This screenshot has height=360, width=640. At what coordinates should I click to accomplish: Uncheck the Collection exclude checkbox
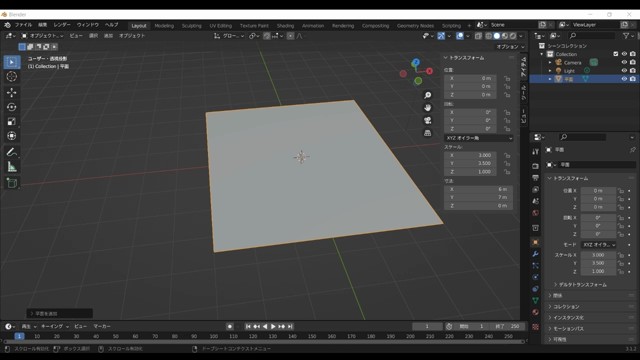click(x=616, y=54)
